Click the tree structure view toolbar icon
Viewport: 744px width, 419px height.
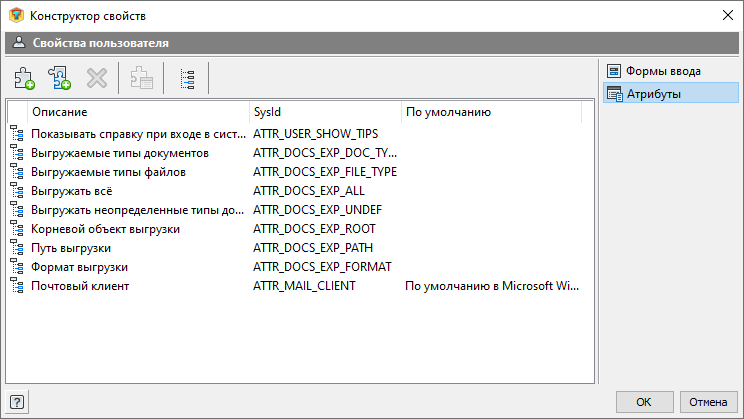point(187,79)
